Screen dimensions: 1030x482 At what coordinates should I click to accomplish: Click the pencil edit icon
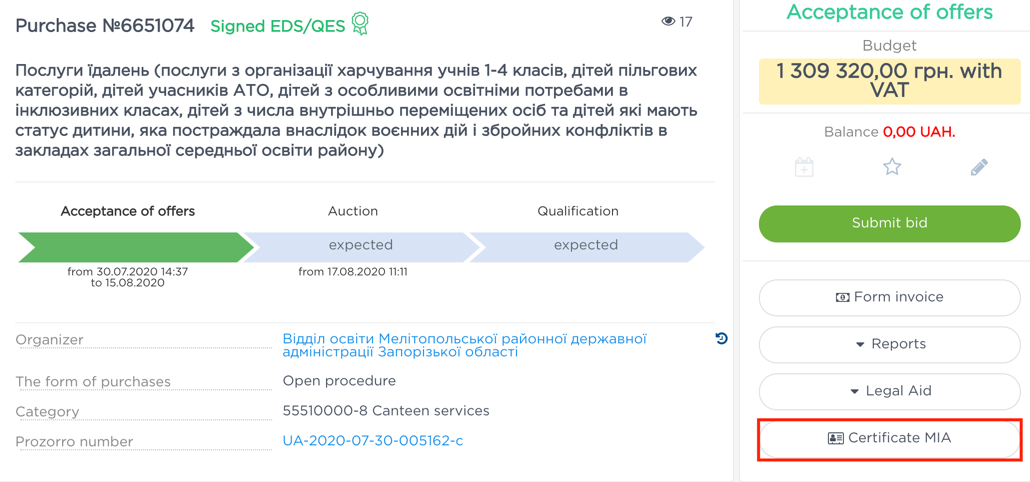[979, 167]
